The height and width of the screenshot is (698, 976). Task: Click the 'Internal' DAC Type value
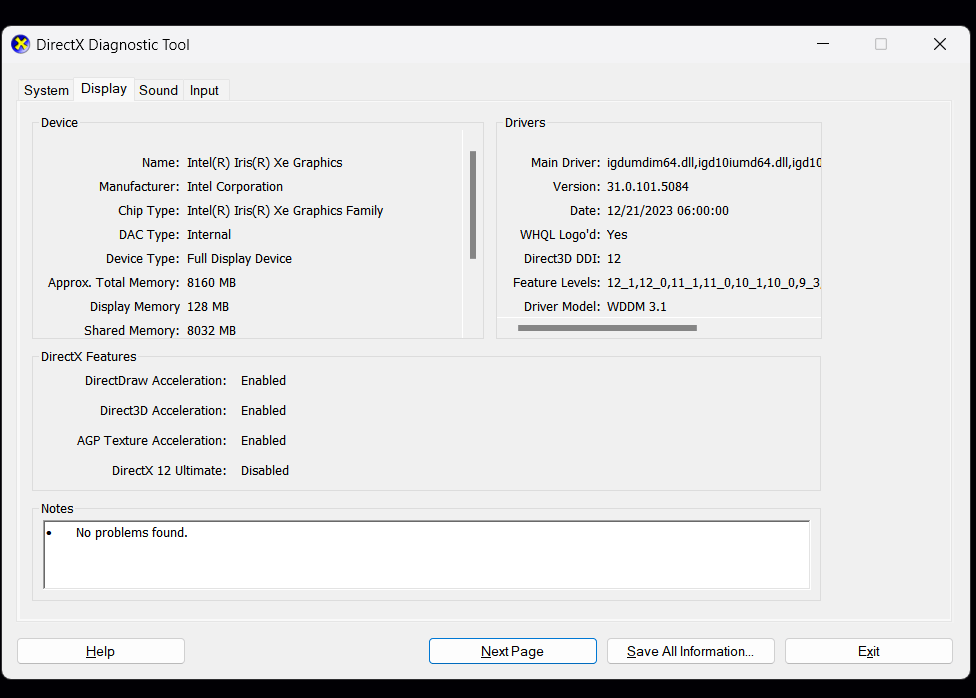click(x=209, y=235)
